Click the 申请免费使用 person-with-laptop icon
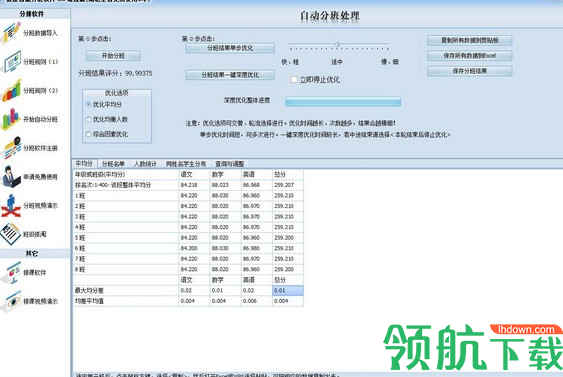563x377 pixels. coord(11,176)
